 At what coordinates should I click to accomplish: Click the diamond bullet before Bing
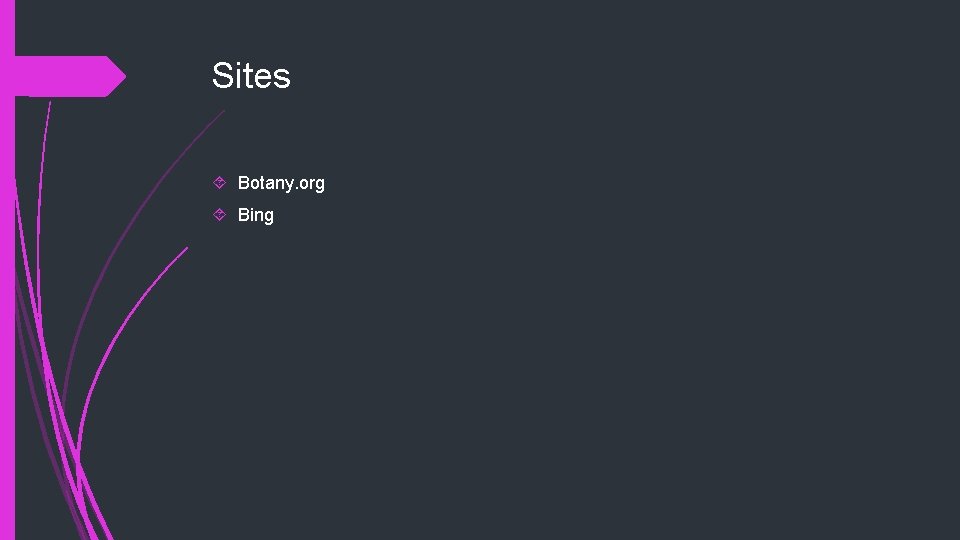(x=220, y=215)
